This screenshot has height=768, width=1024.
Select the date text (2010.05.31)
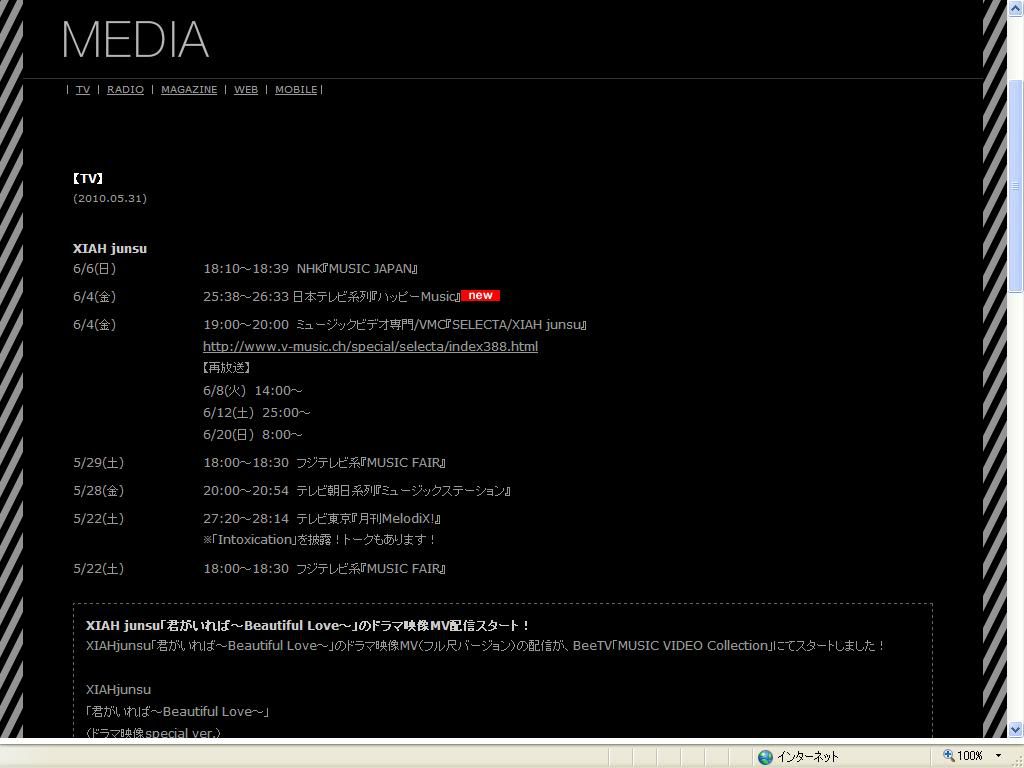pos(110,199)
